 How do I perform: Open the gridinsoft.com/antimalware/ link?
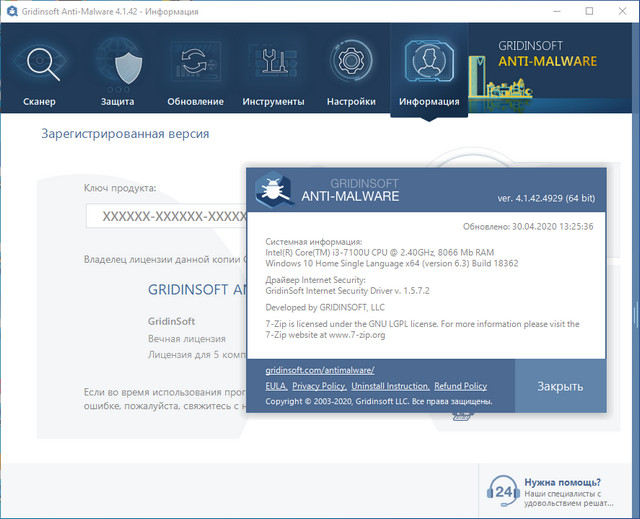(x=319, y=370)
